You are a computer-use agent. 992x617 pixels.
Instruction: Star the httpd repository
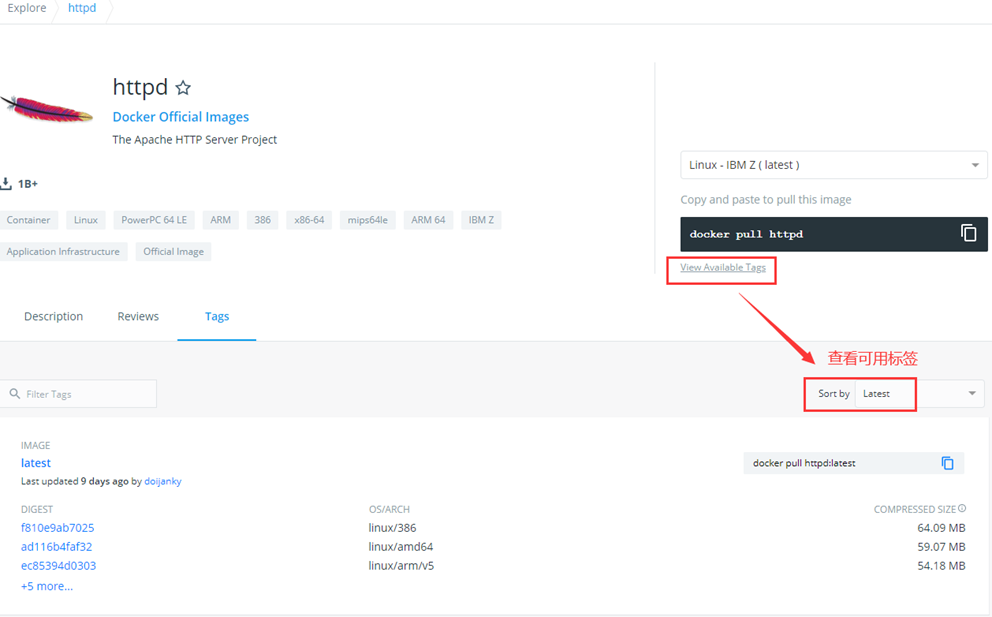183,87
